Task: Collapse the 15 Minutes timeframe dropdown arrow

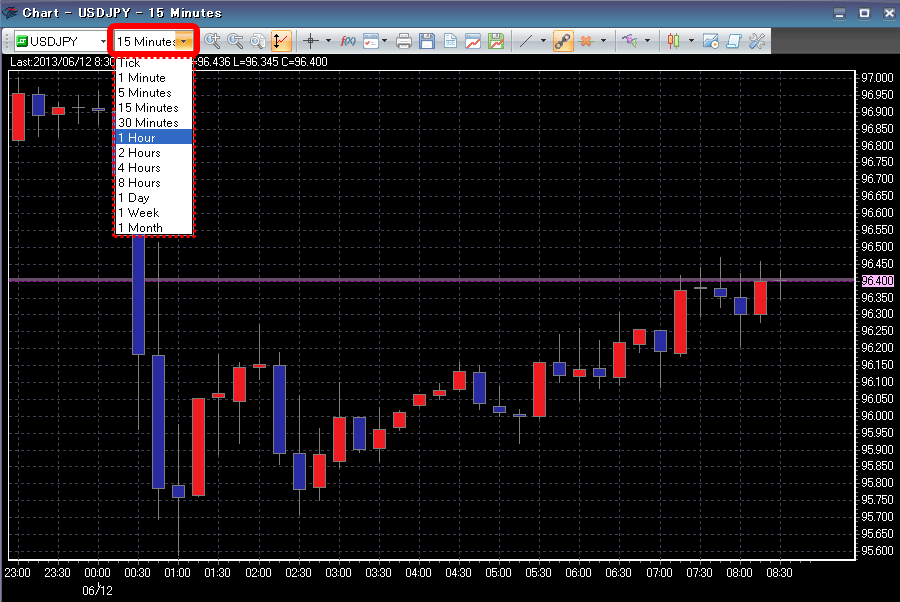Action: [x=184, y=41]
